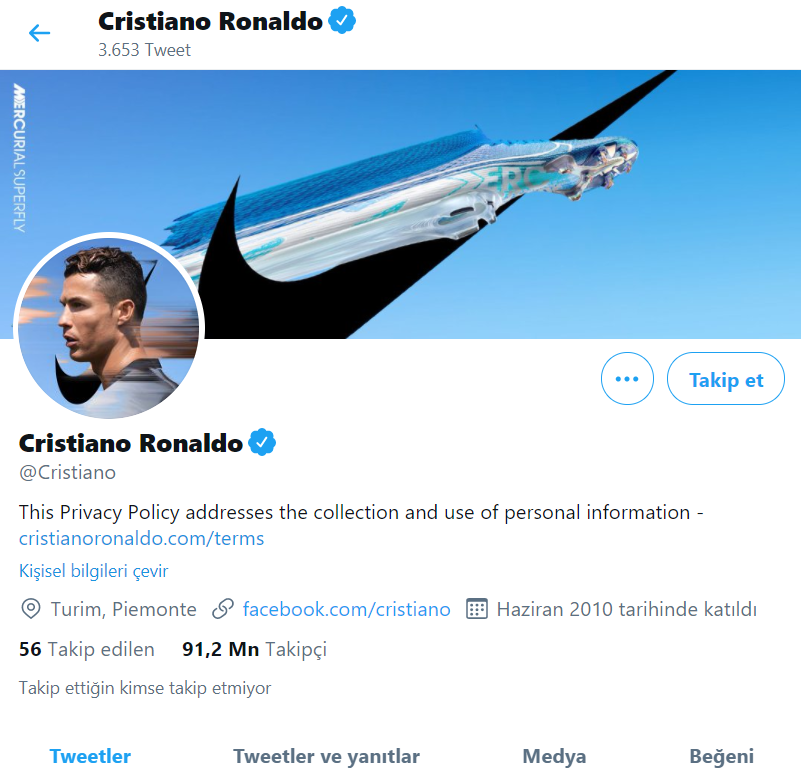The width and height of the screenshot is (801, 783).
Task: Toggle translation via Kişisel bilgileri çevir
Action: coord(93,570)
